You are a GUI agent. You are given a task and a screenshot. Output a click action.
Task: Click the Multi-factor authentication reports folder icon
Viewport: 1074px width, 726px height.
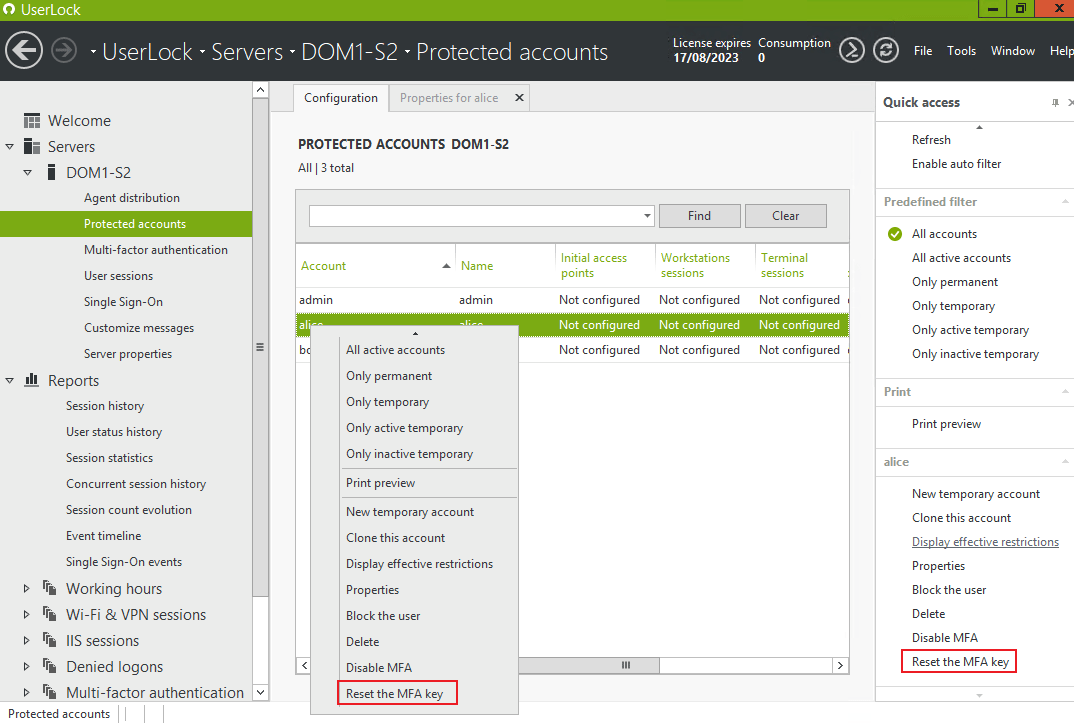(x=50, y=692)
